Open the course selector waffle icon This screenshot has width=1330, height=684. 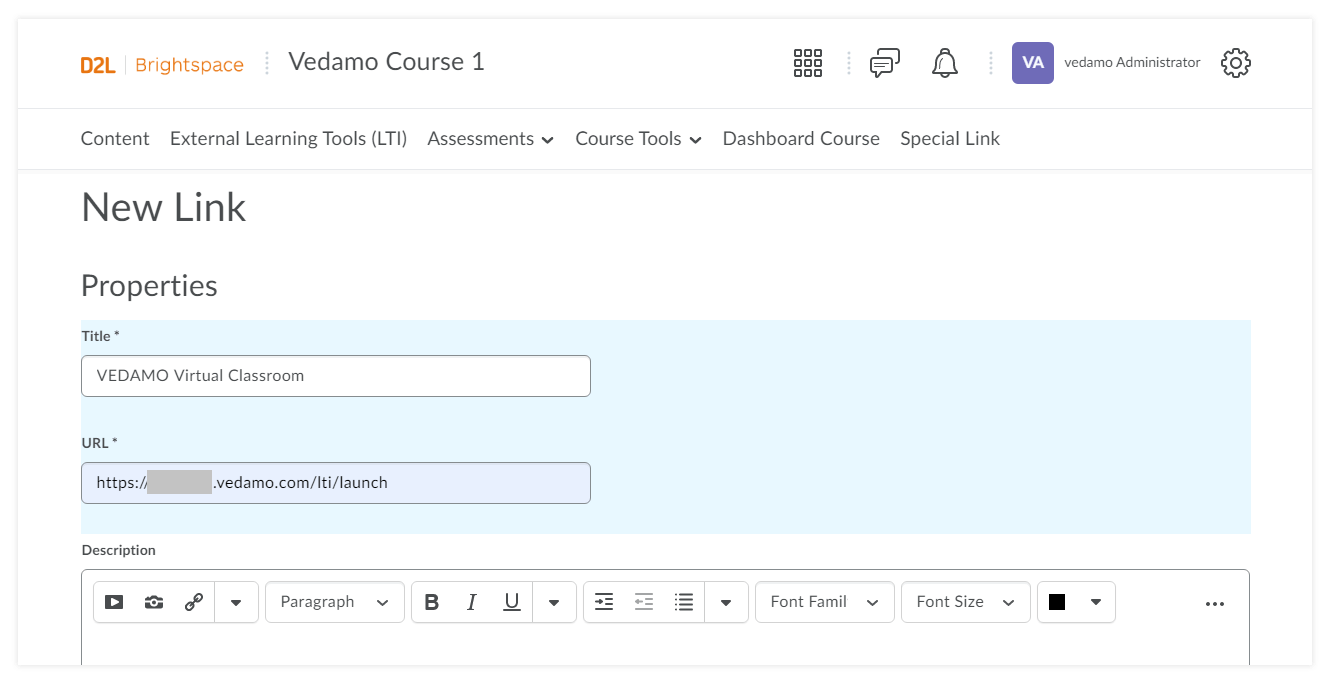tap(808, 63)
